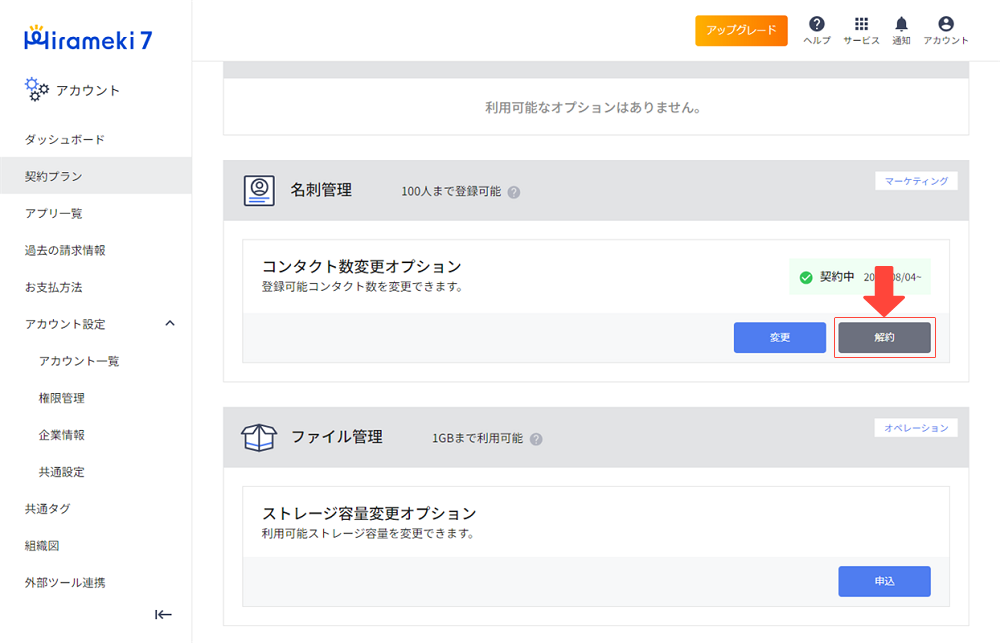The width and height of the screenshot is (1000, 643).
Task: Open アプリ一覧 in the sidebar
Action: coord(96,213)
